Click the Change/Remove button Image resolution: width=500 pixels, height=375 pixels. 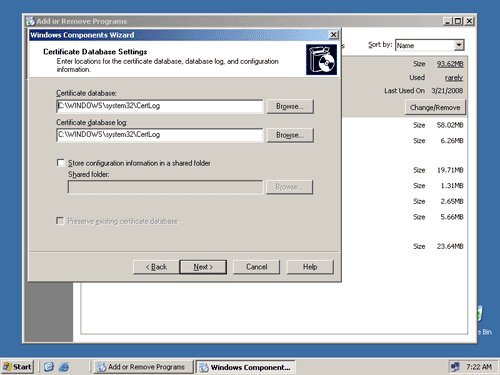[435, 107]
